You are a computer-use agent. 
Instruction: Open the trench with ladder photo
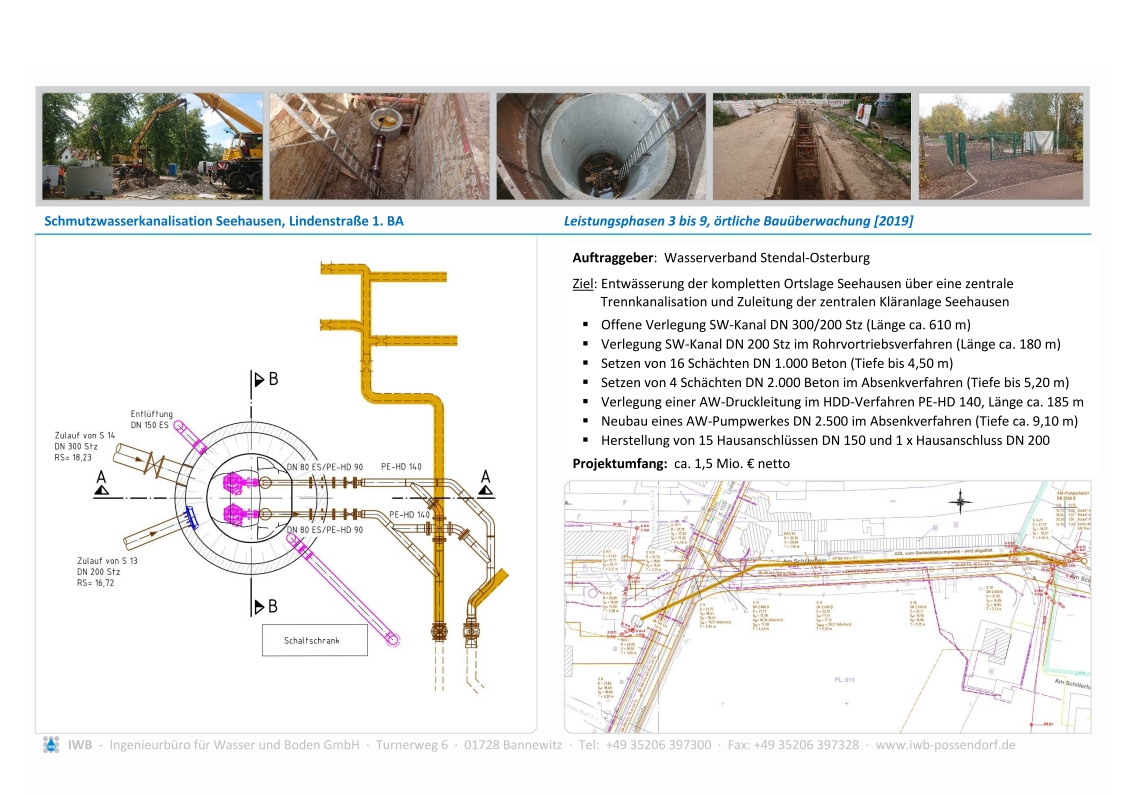pos(380,146)
